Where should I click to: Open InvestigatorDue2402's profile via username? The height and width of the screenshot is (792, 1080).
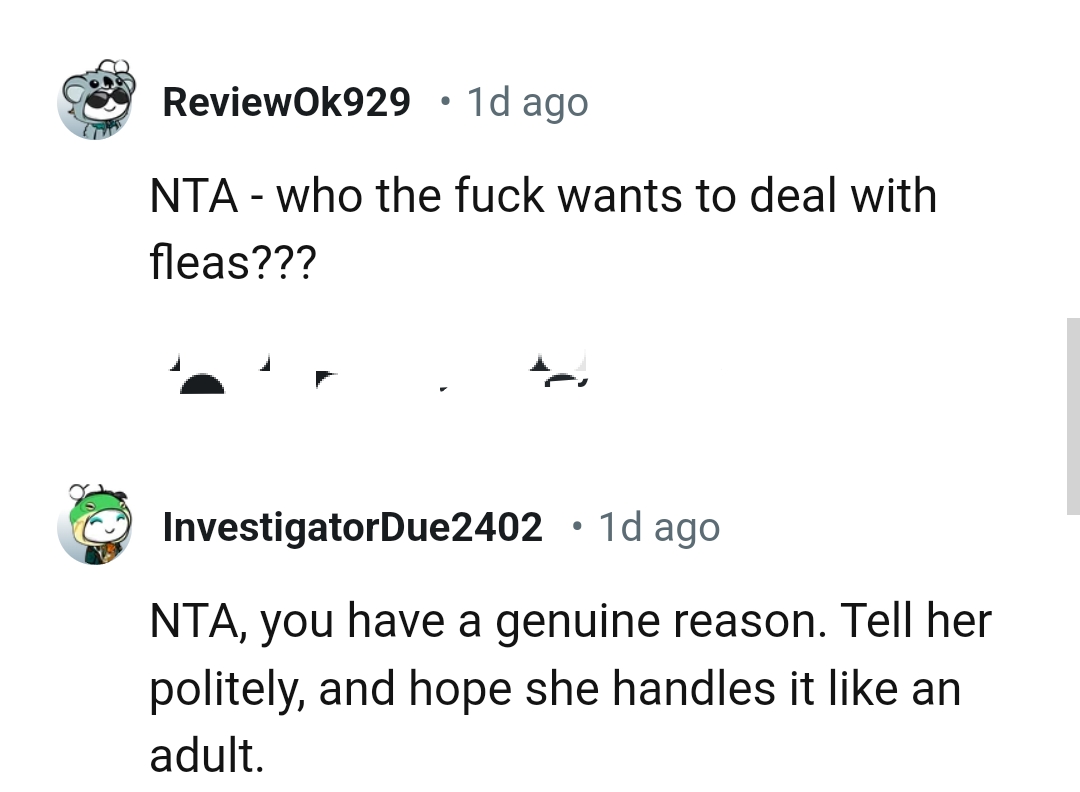coord(352,526)
